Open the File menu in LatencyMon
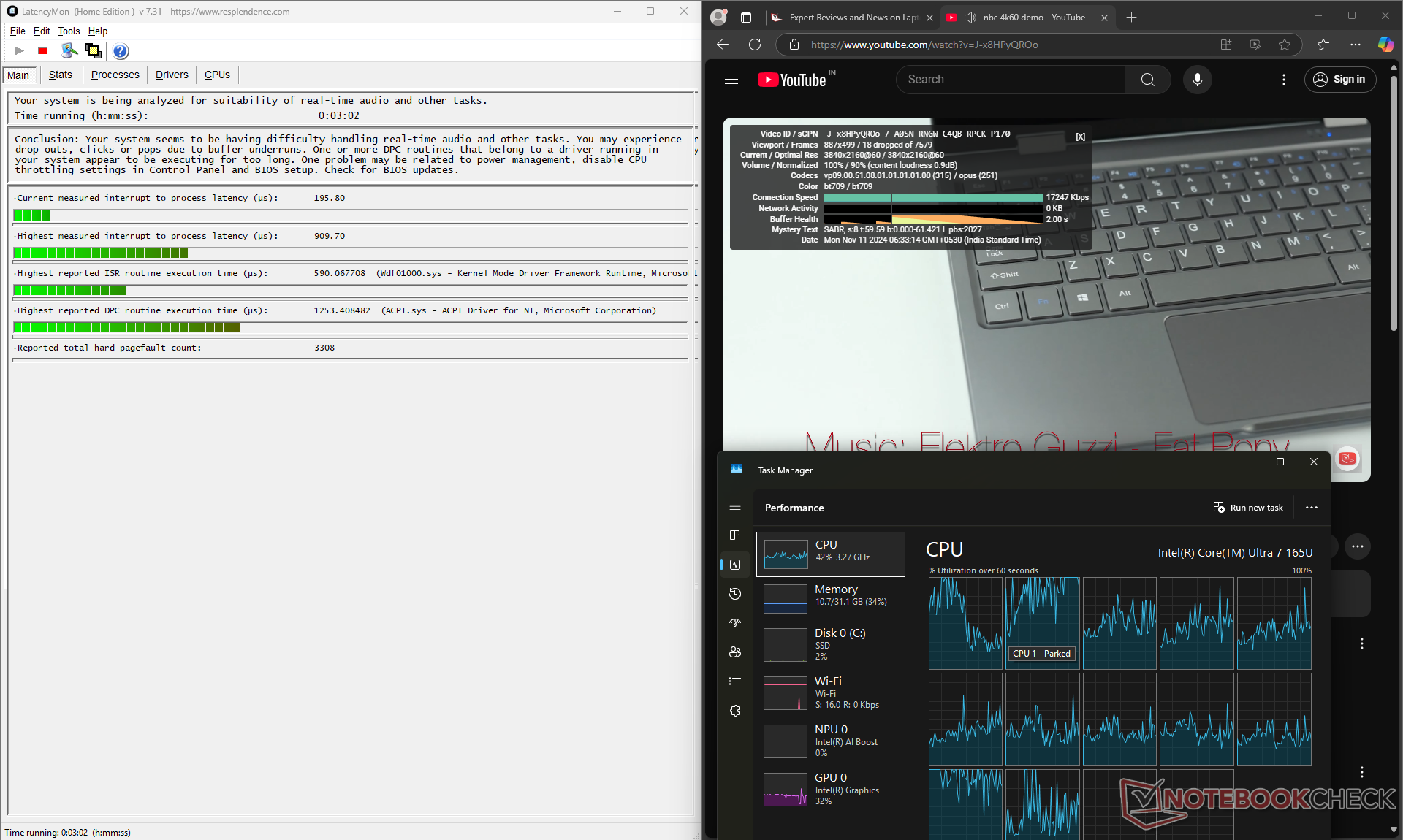Screen dimensions: 1403x840 (x=18, y=31)
